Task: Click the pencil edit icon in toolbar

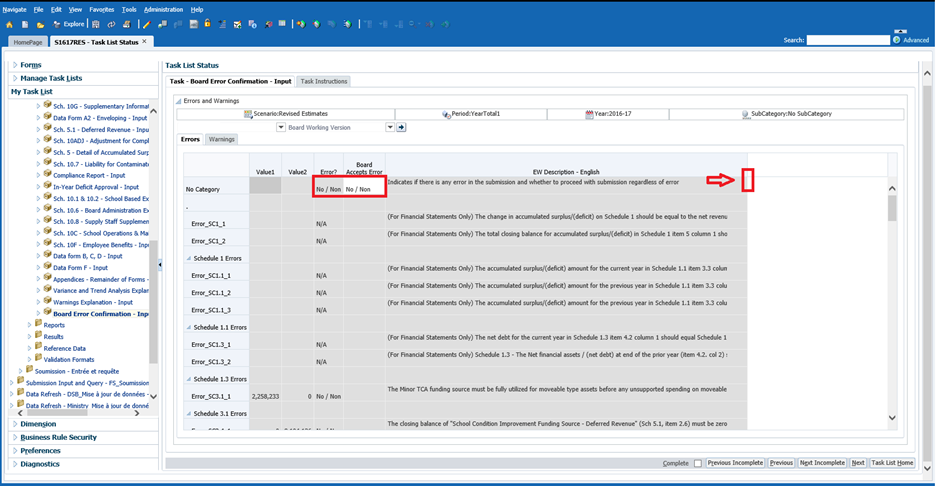Action: (146, 24)
